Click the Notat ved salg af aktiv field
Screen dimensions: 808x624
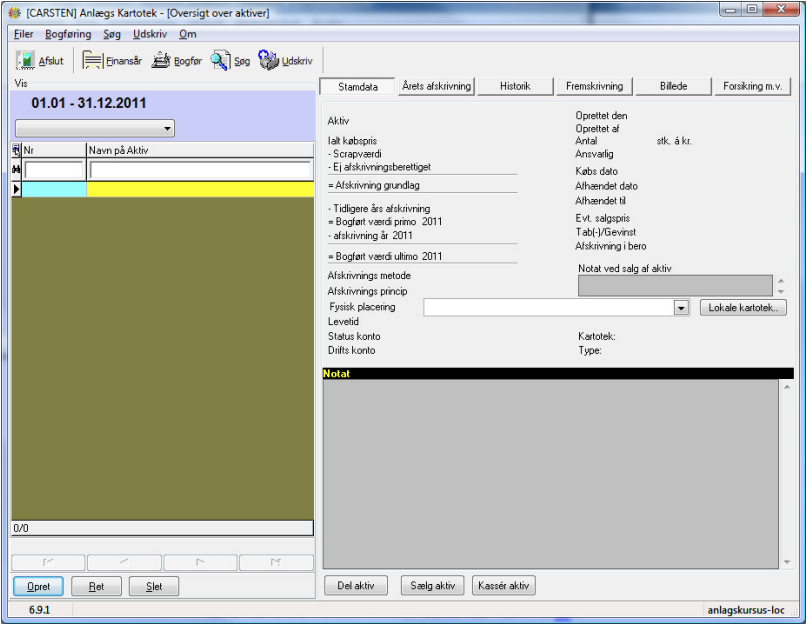click(x=675, y=285)
